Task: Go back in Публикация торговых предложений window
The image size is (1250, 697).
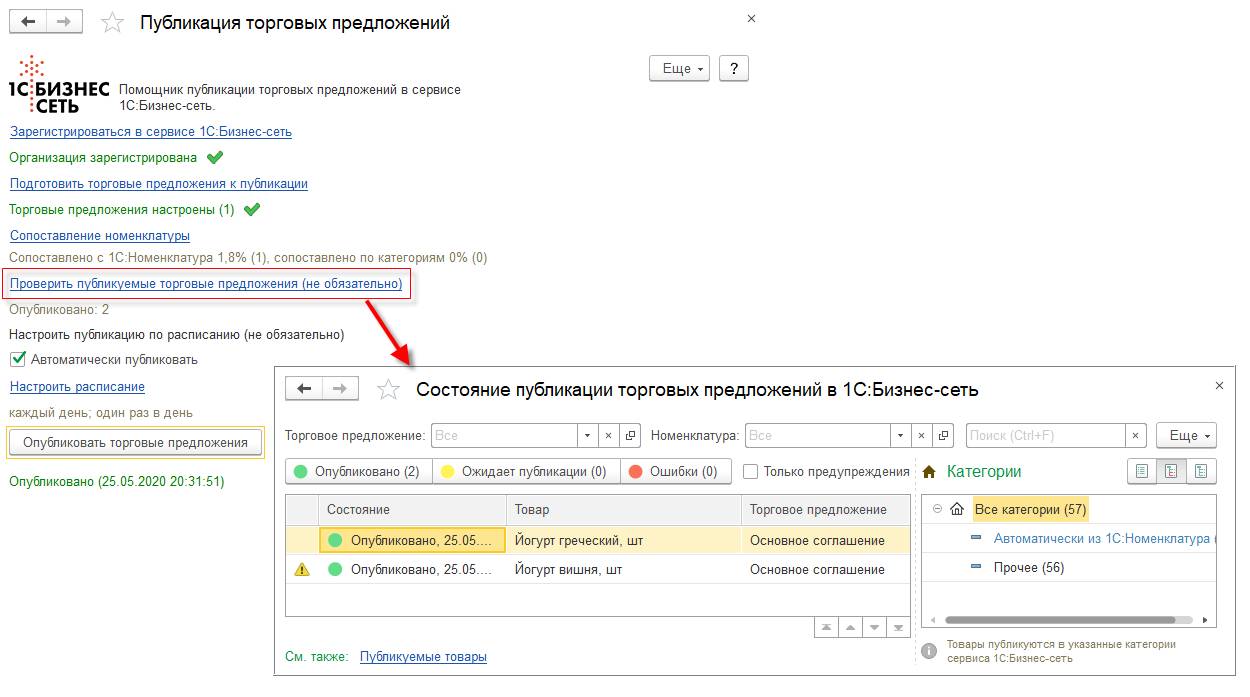Action: pyautogui.click(x=28, y=22)
